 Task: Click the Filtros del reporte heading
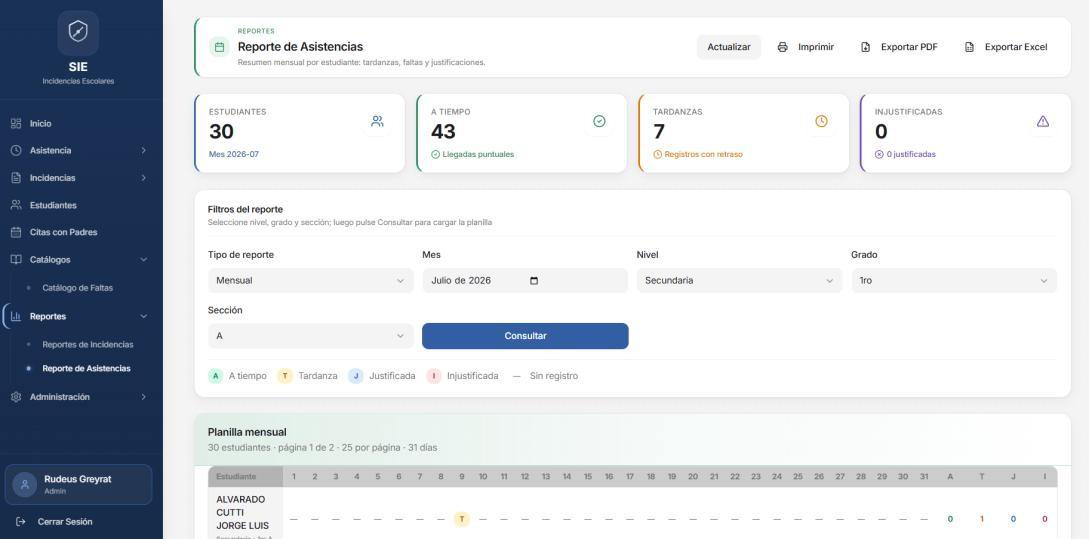pyautogui.click(x=245, y=209)
